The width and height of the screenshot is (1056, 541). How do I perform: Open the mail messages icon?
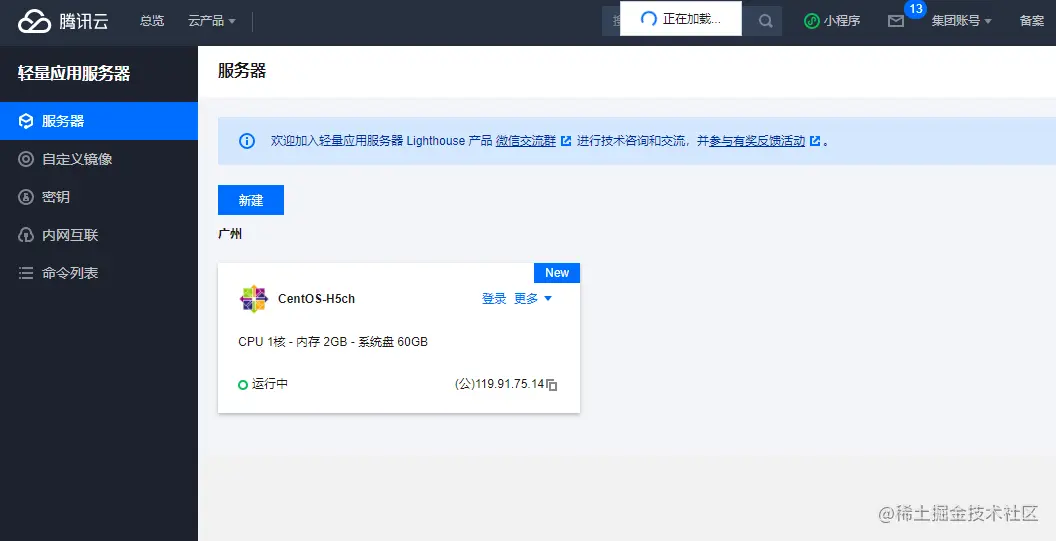pos(896,22)
